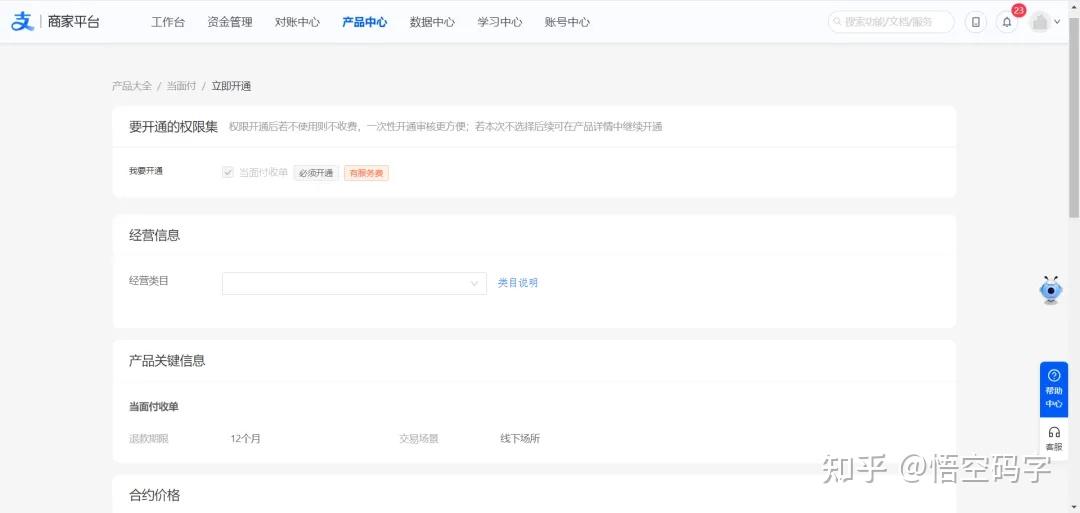The image size is (1080, 513).
Task: Click the 要开通的权限集 heading
Action: pos(174,127)
